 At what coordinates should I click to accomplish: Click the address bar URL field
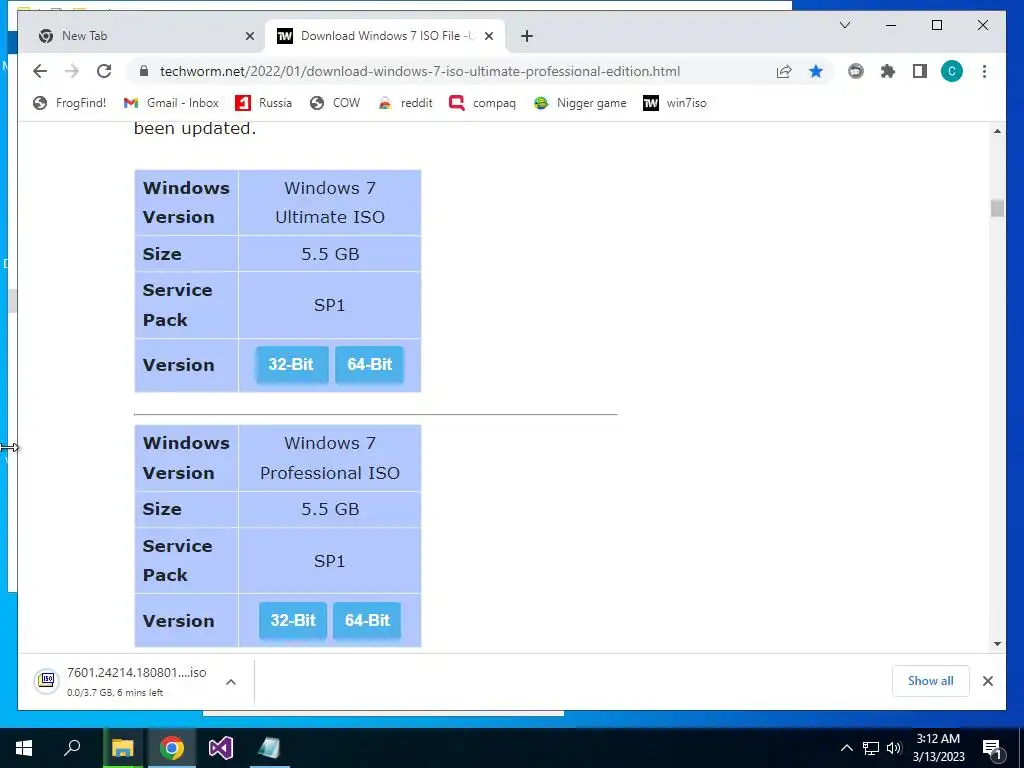pos(419,71)
